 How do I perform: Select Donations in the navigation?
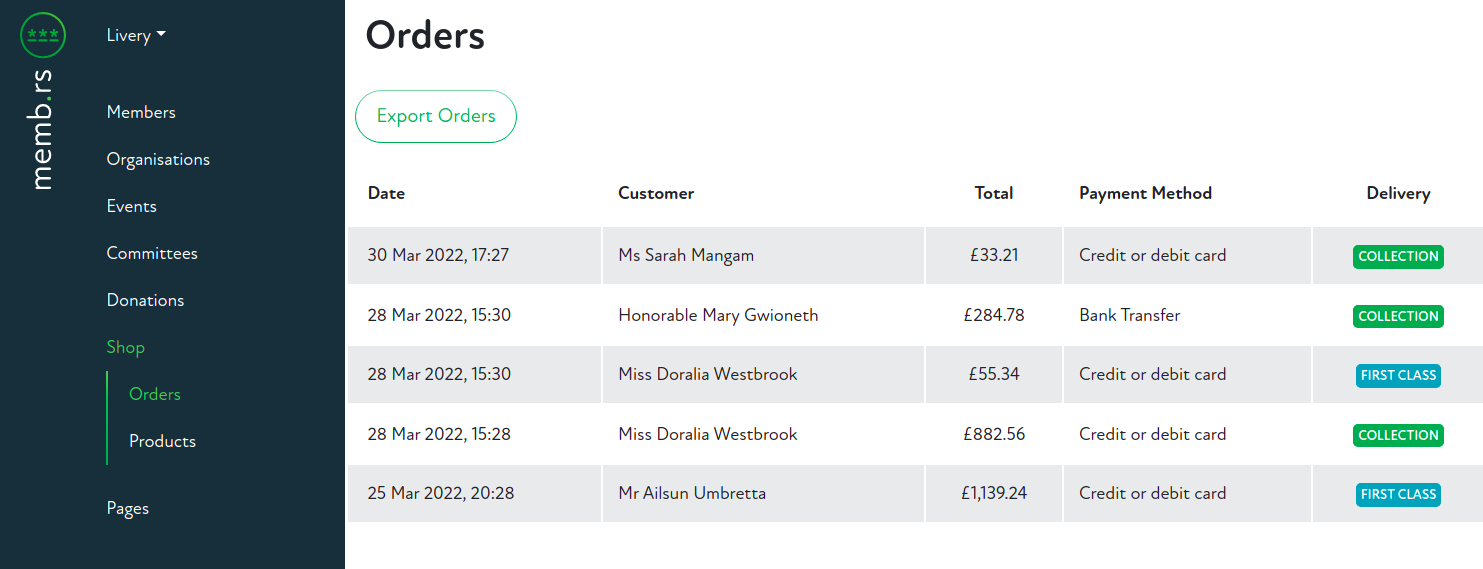pyautogui.click(x=145, y=300)
